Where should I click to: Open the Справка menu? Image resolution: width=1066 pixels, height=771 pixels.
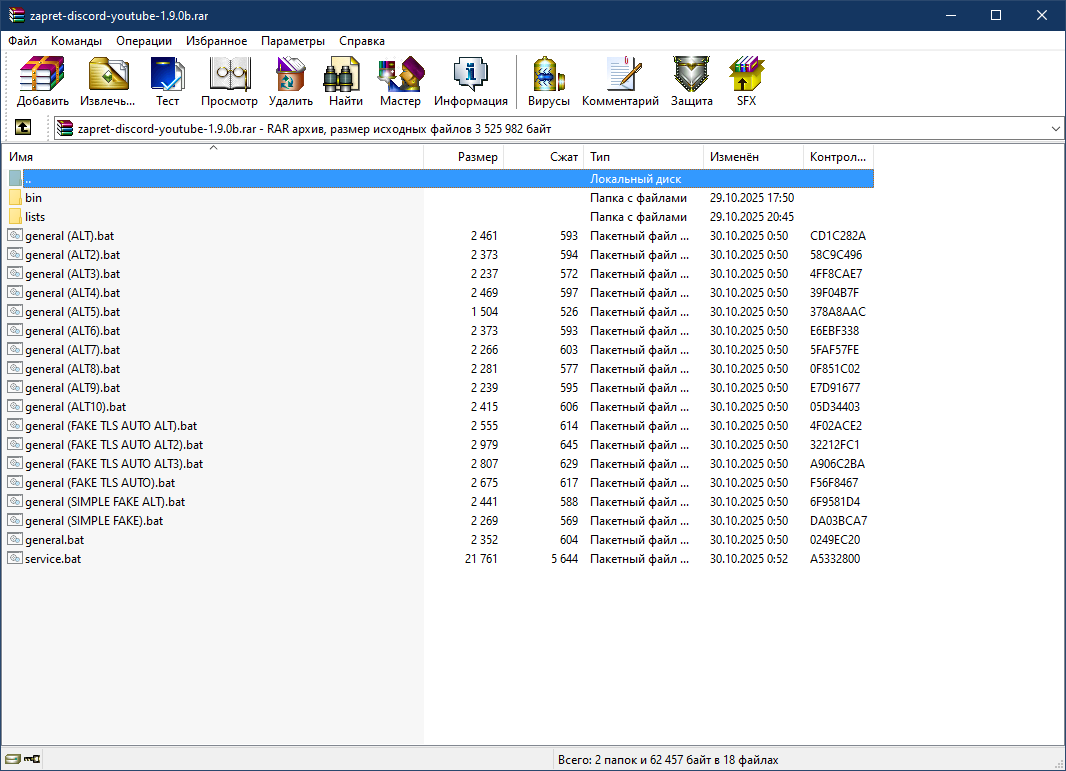coord(362,41)
